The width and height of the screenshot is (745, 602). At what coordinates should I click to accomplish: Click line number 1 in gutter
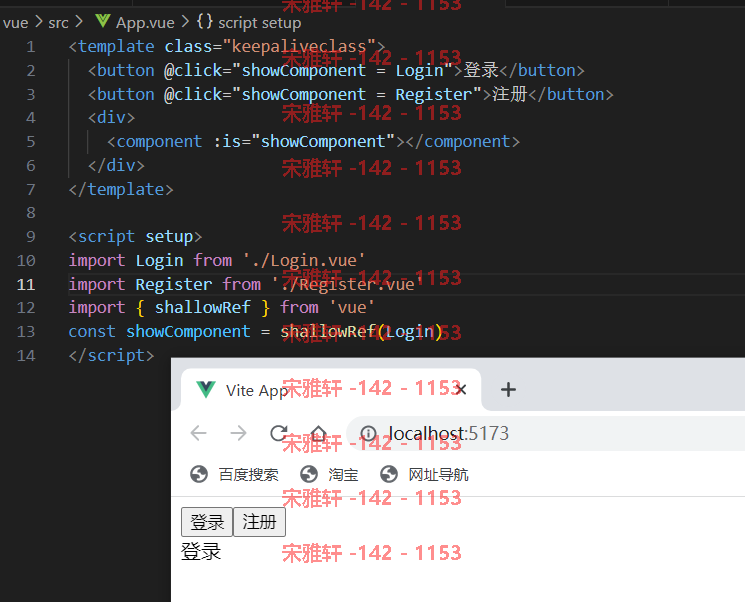pos(31,47)
